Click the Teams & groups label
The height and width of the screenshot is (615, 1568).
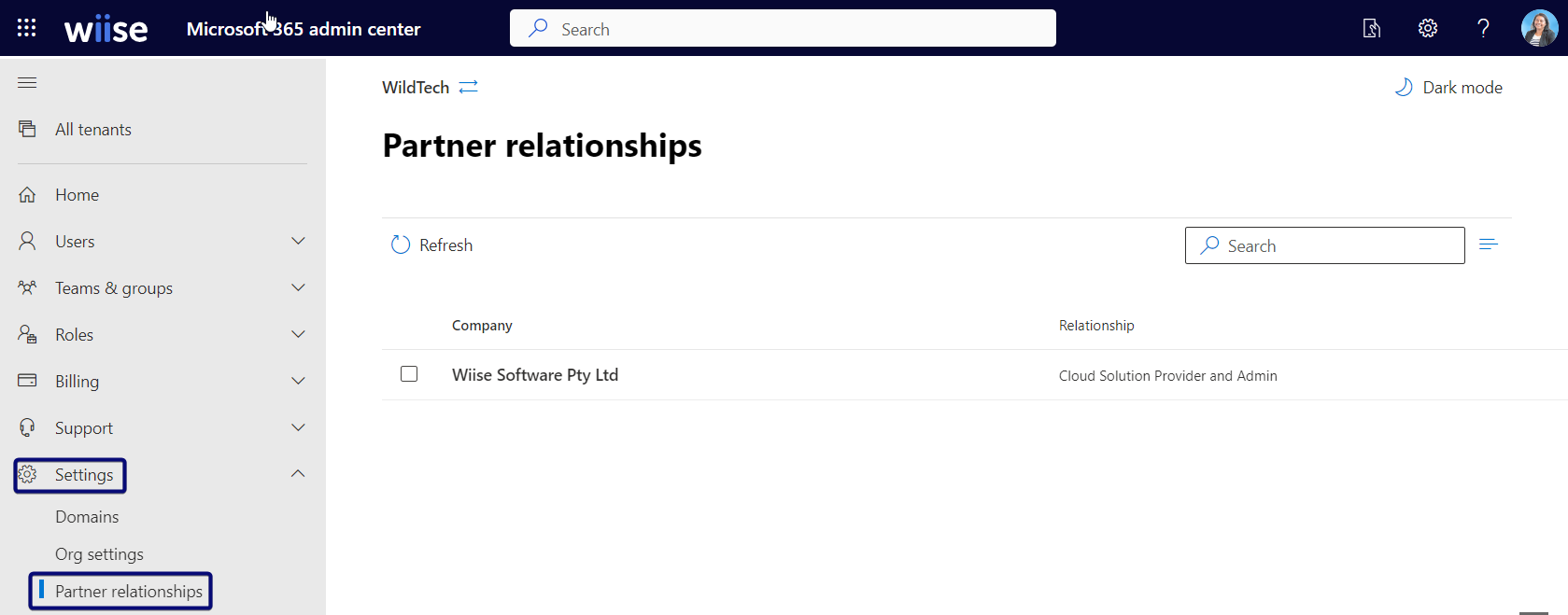114,288
